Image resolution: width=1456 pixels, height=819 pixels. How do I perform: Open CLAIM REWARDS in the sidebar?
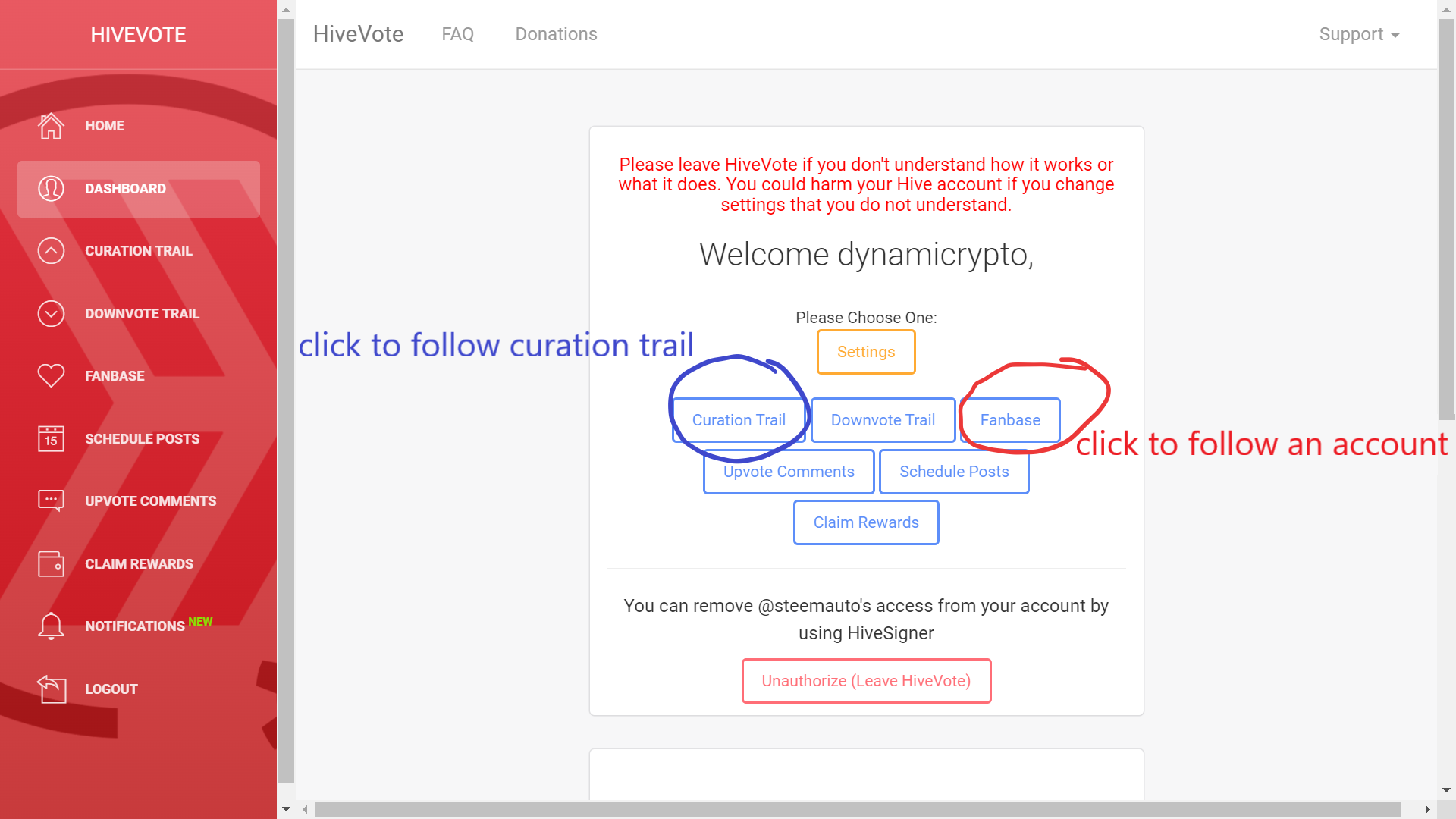[139, 564]
